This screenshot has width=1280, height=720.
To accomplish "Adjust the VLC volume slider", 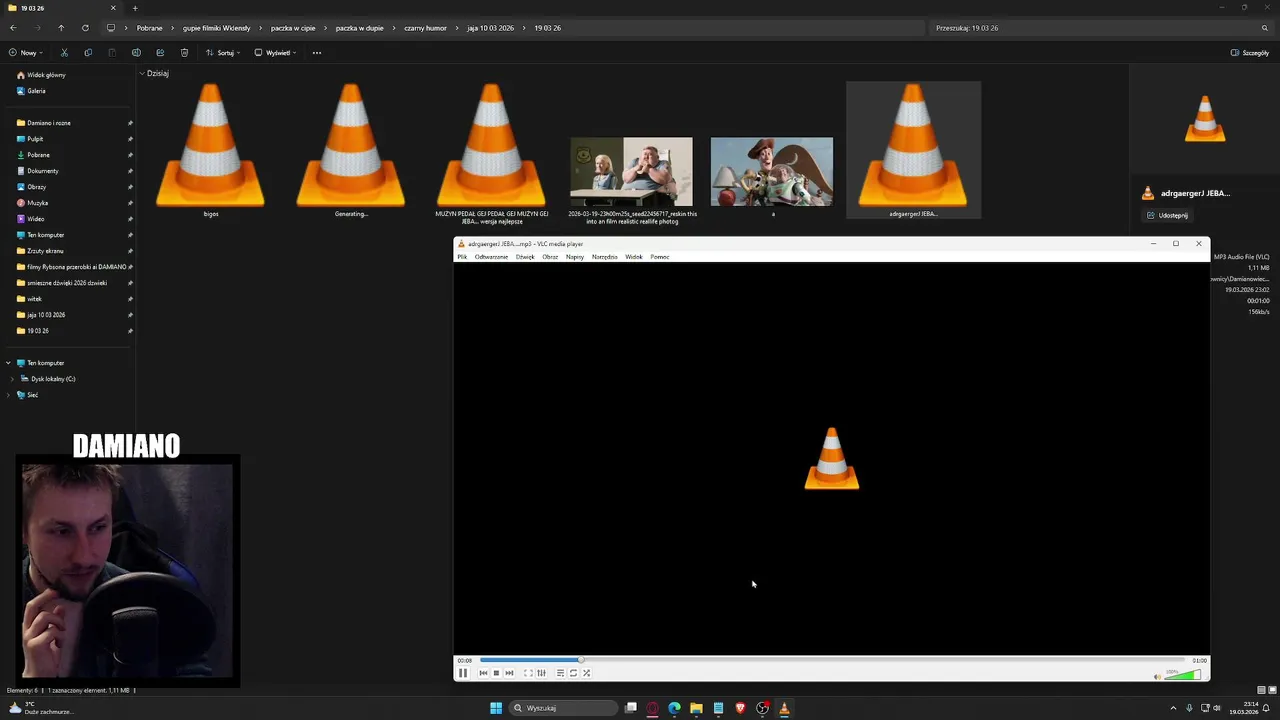I will tap(1183, 675).
